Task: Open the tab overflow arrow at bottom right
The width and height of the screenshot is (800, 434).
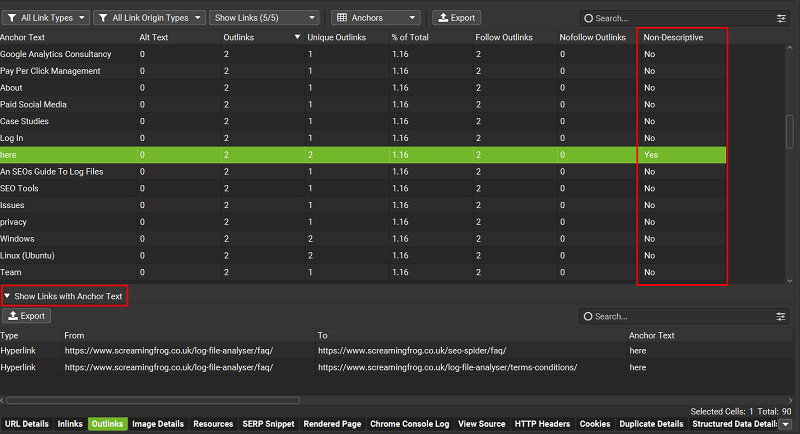Action: (x=785, y=424)
